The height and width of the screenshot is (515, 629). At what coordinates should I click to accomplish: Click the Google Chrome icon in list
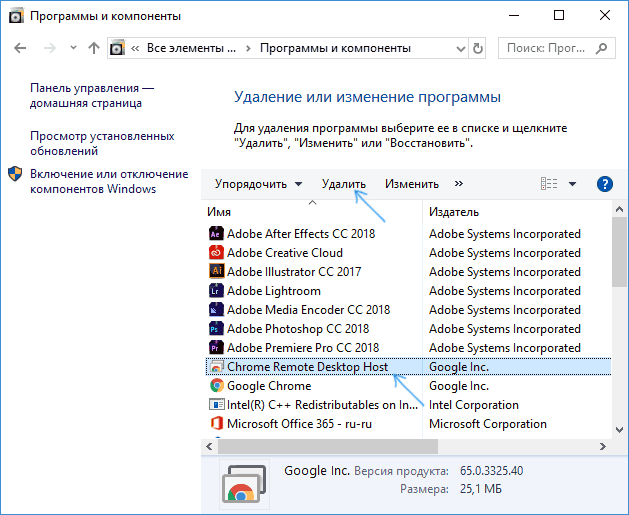click(216, 385)
